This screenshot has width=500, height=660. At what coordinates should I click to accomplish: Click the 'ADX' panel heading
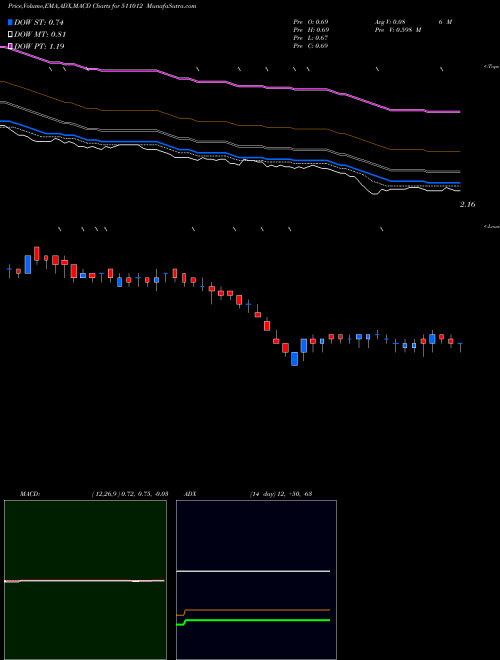190,494
